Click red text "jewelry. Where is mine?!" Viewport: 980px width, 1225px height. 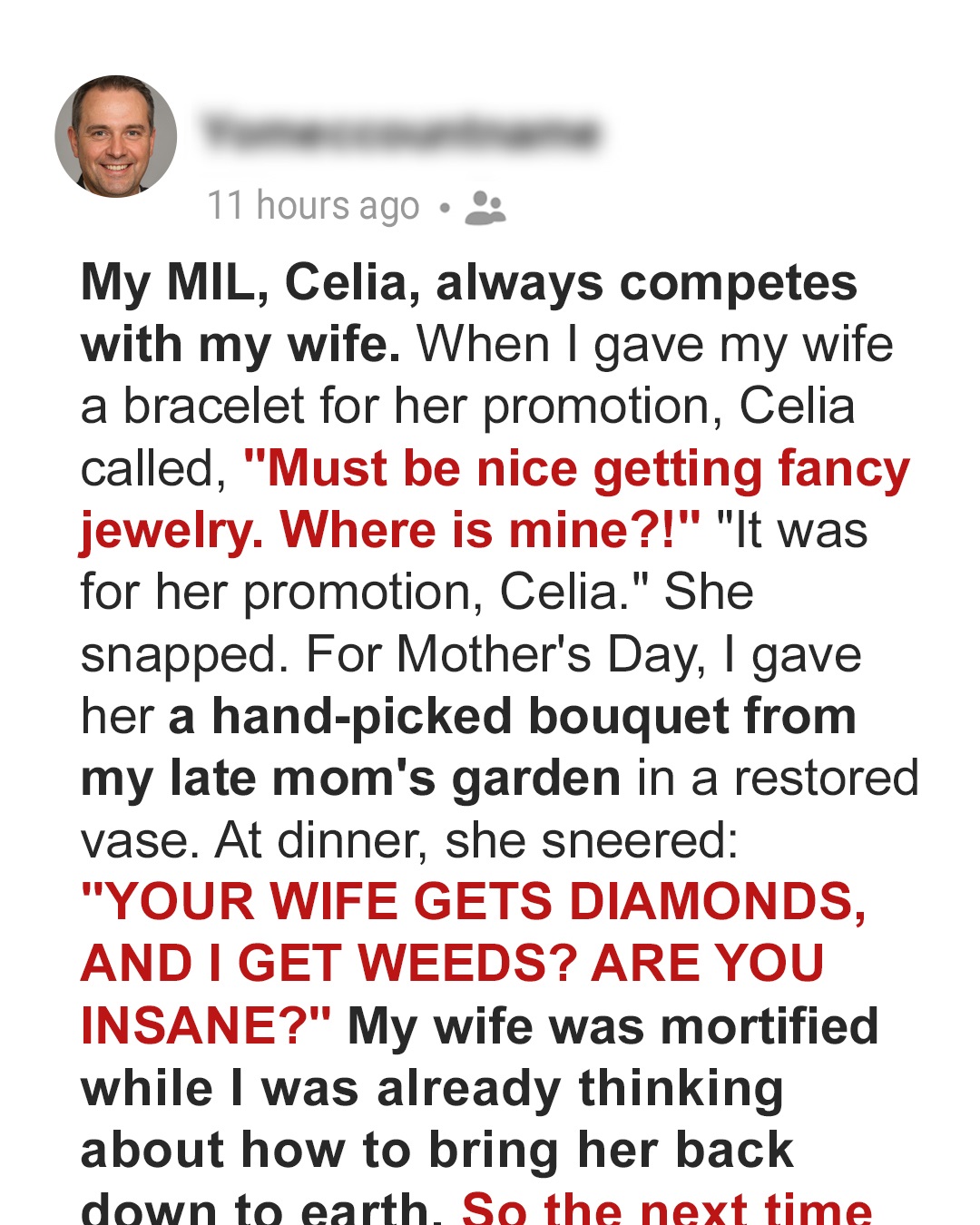coord(390,531)
